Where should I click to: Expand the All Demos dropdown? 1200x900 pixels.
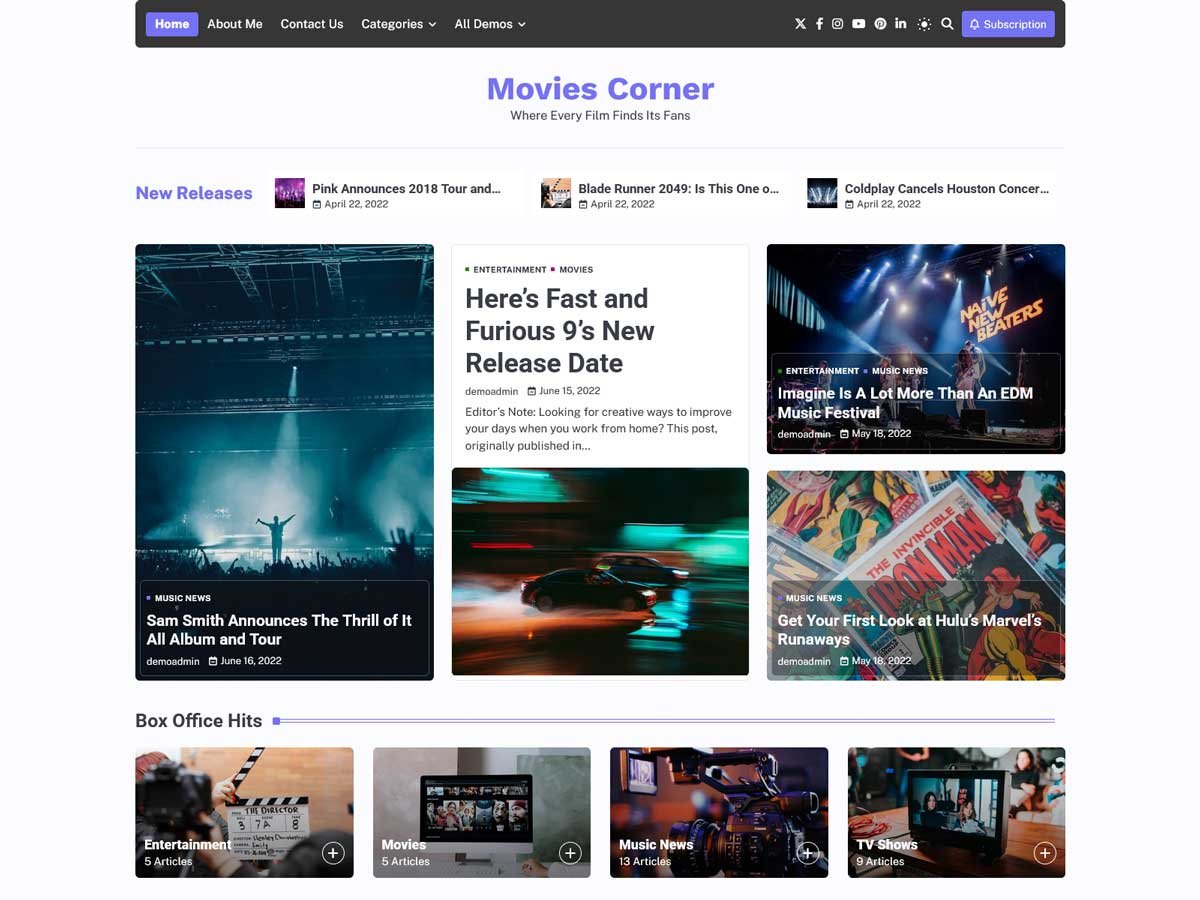(489, 24)
